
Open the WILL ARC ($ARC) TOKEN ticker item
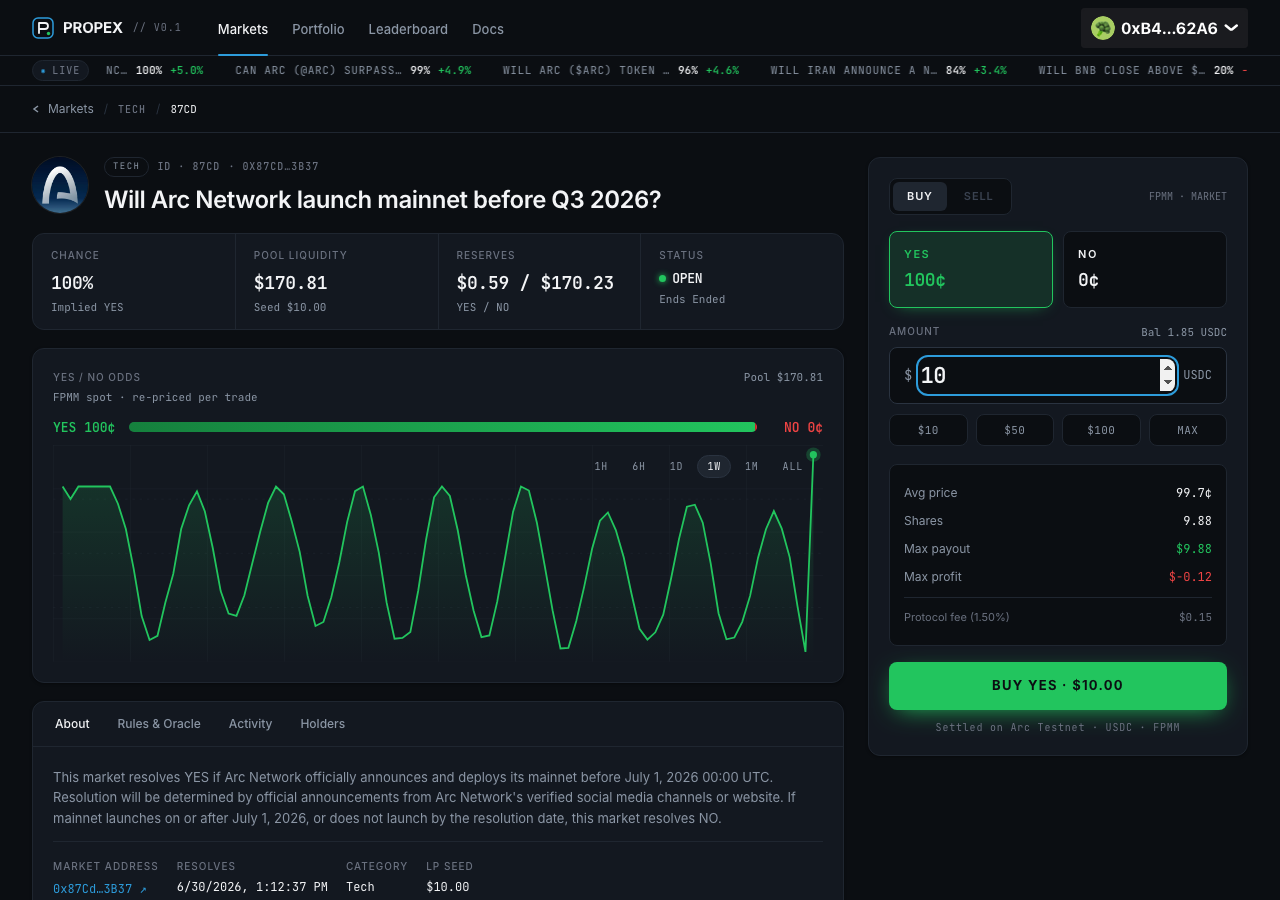(621, 70)
